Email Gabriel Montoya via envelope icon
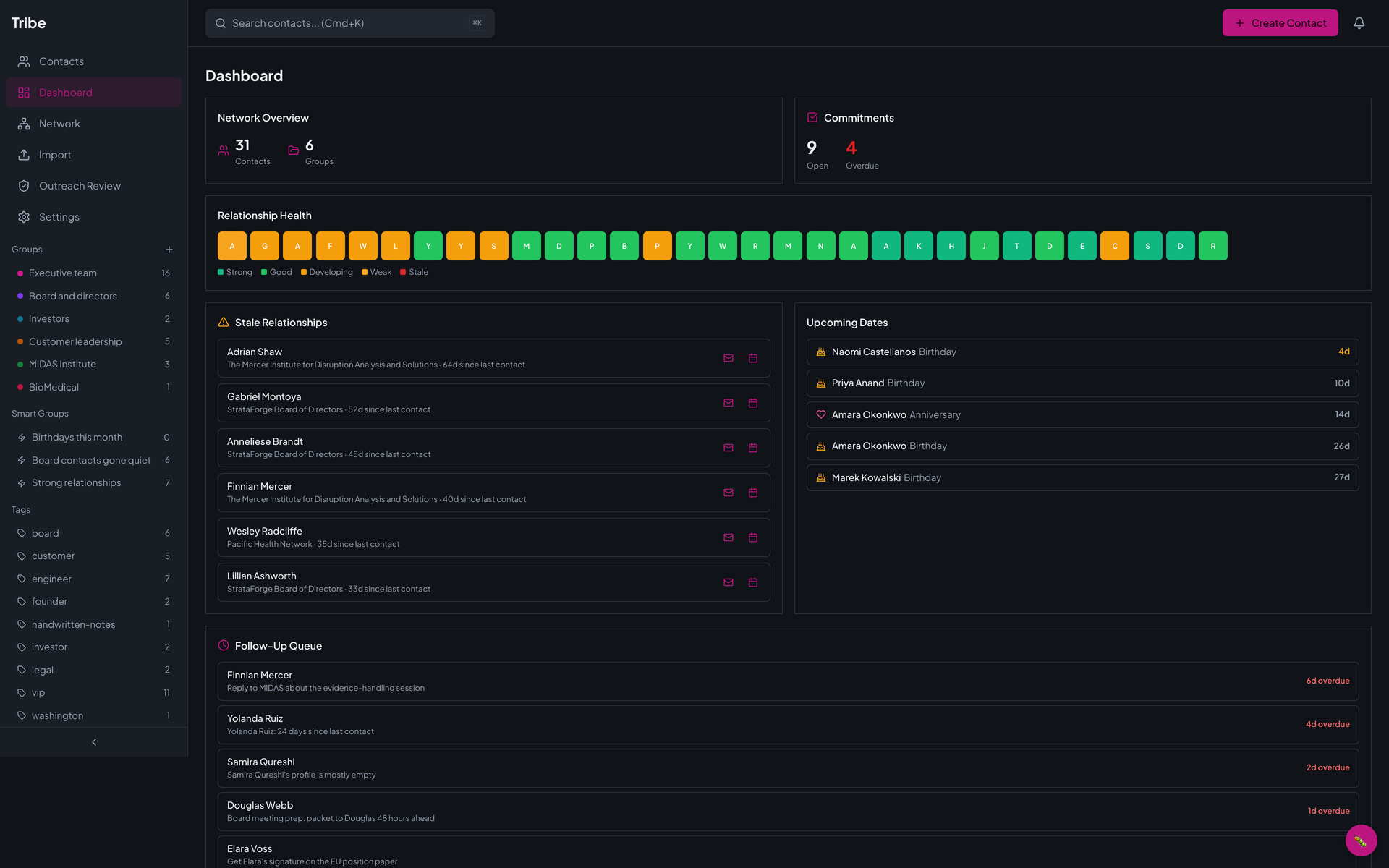The height and width of the screenshot is (868, 1389). point(729,403)
